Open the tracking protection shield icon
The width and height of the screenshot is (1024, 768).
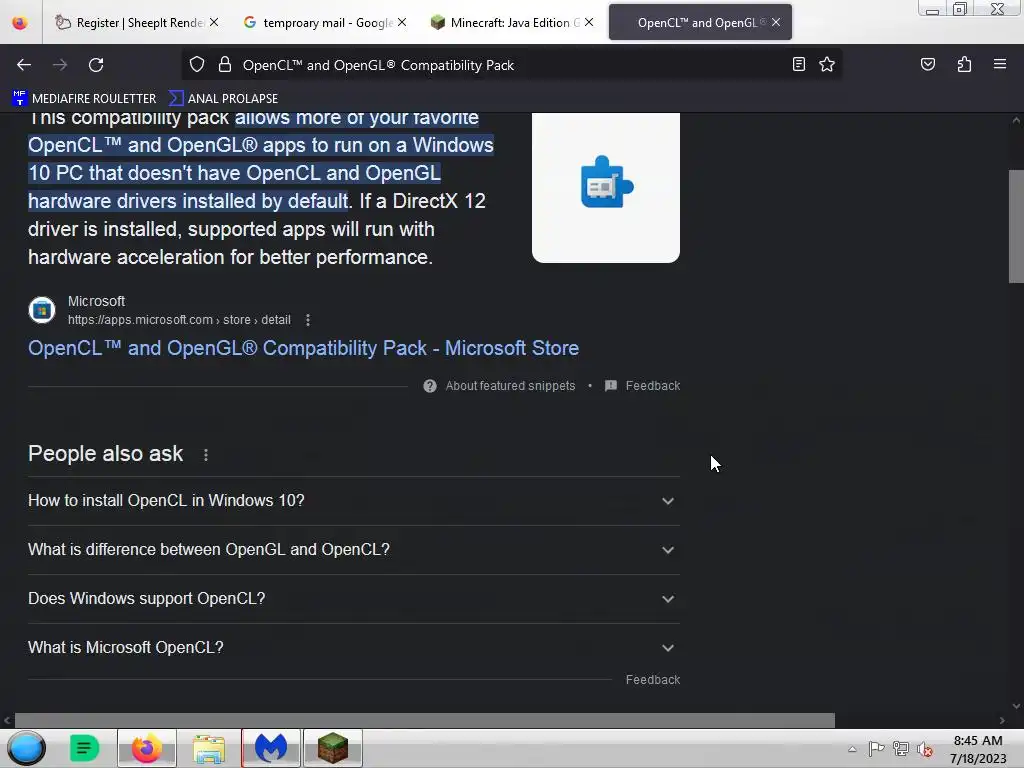(x=197, y=65)
